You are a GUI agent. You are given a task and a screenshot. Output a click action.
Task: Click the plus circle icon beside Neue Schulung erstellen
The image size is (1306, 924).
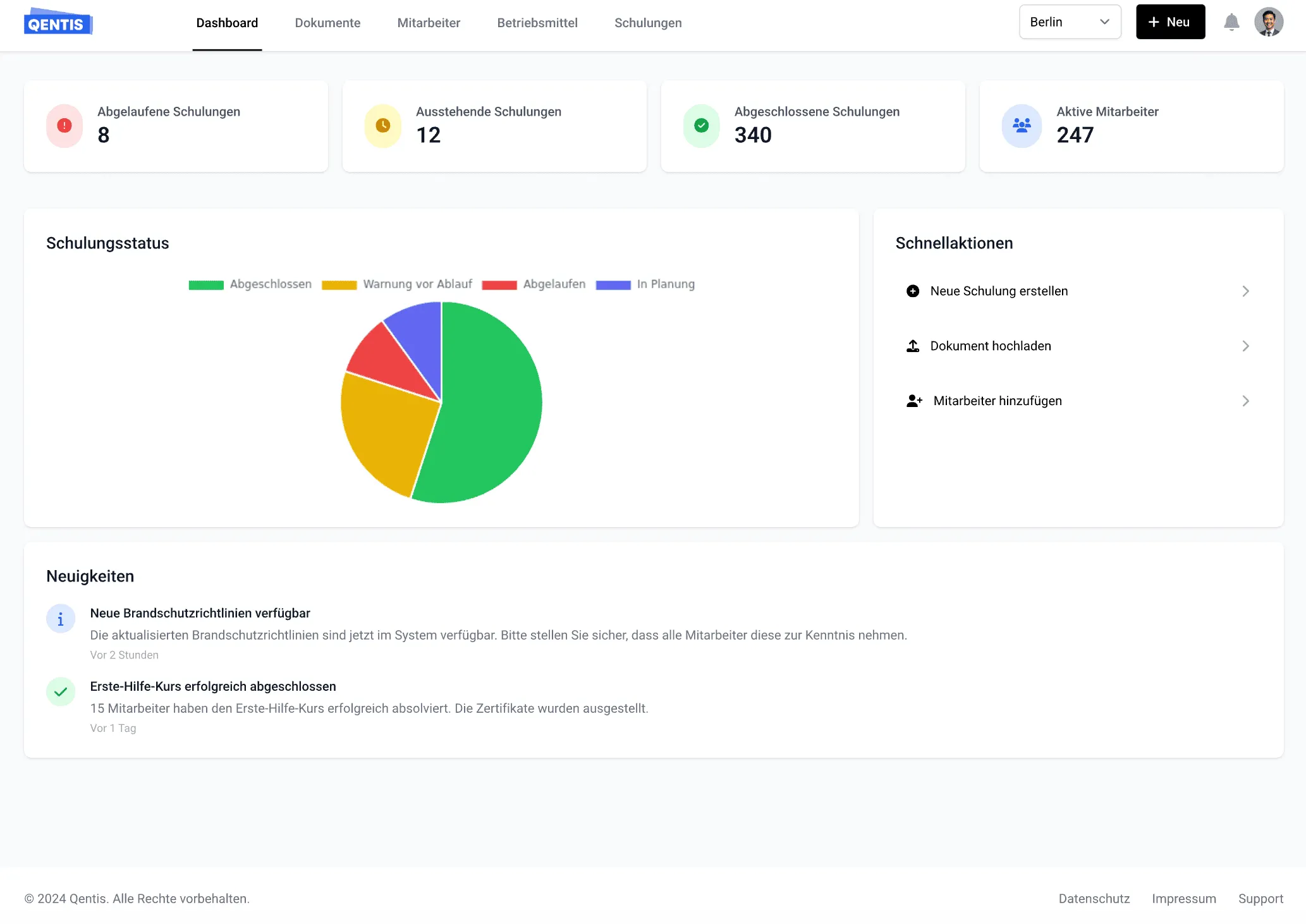coord(913,291)
